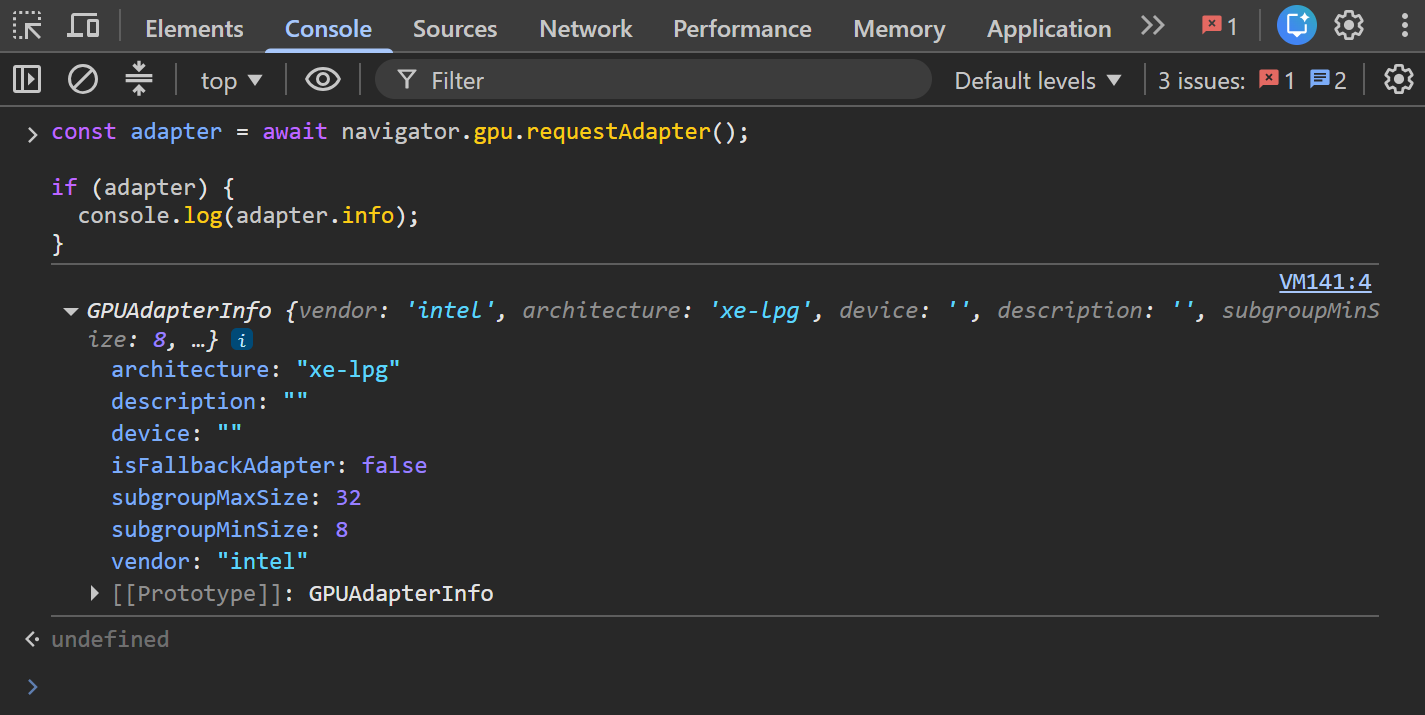Toggle the device toolbar icon
This screenshot has height=715, width=1425.
tap(83, 26)
